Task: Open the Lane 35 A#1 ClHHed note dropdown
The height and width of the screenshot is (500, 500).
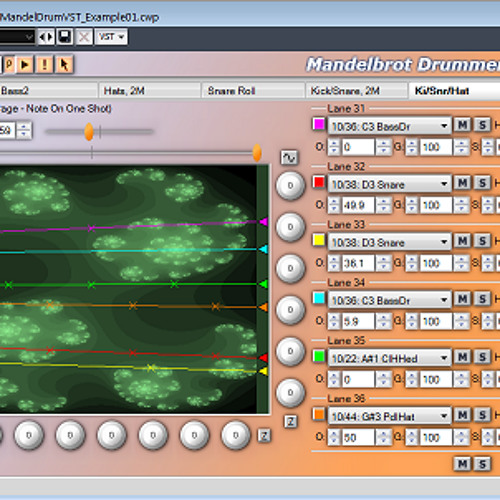Action: coord(389,358)
